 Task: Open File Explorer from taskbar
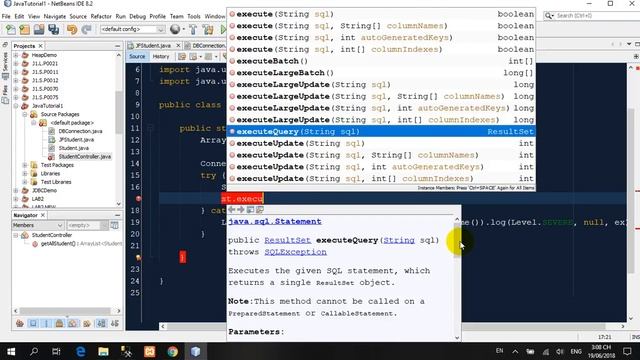point(103,351)
